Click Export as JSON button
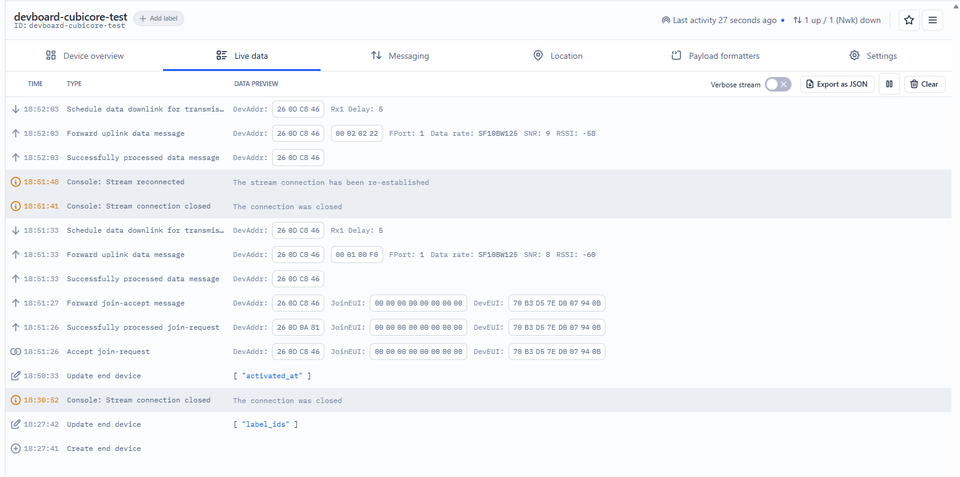 tap(837, 85)
